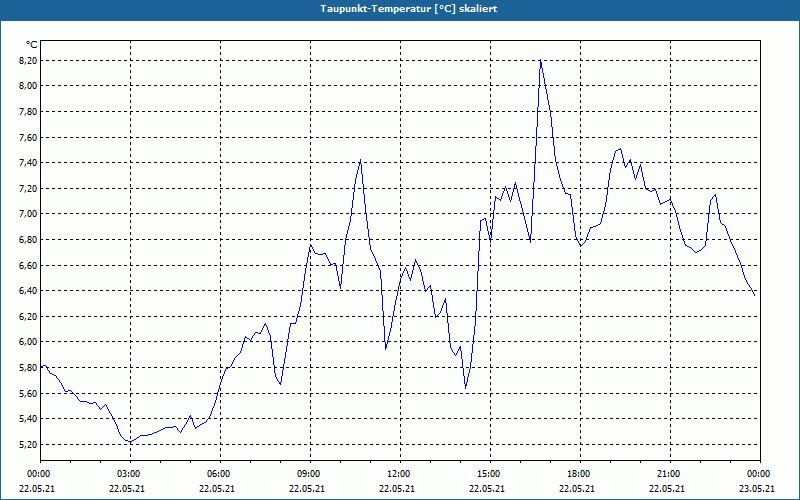This screenshot has width=800, height=500.
Task: Click the 5,40 y-axis value
Action: click(29, 419)
